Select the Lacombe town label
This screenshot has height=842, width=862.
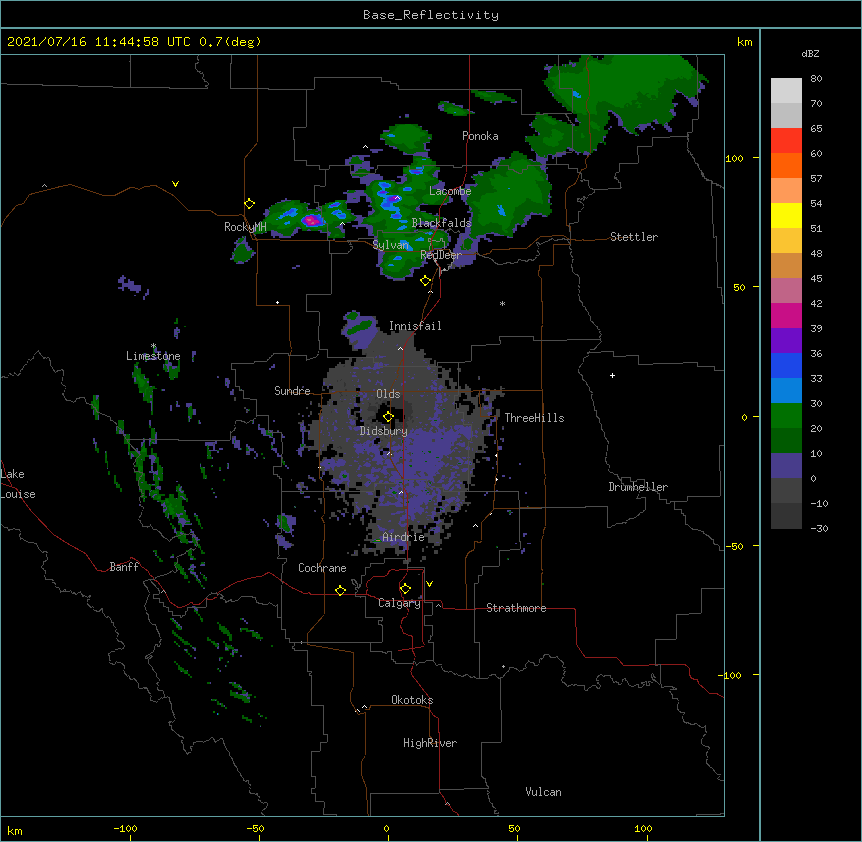[x=450, y=191]
